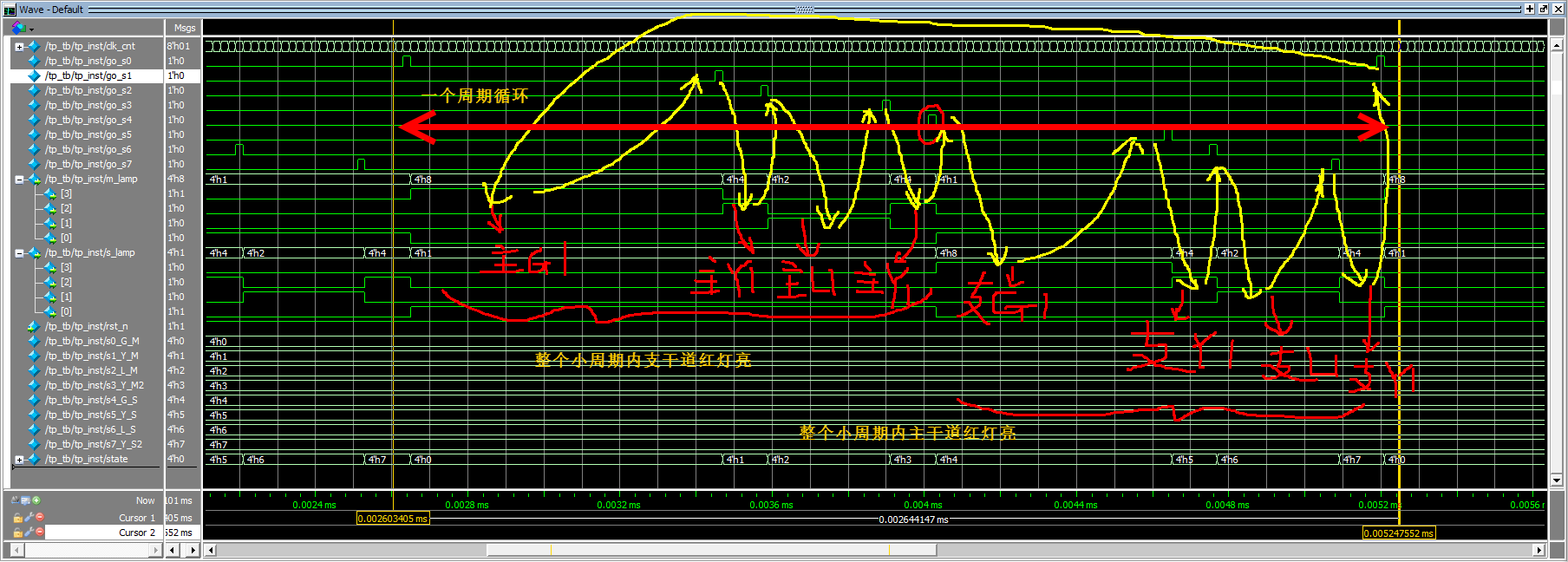1568x562 pixels.
Task: Select bit [1] under s_lamp
Action: (x=66, y=297)
